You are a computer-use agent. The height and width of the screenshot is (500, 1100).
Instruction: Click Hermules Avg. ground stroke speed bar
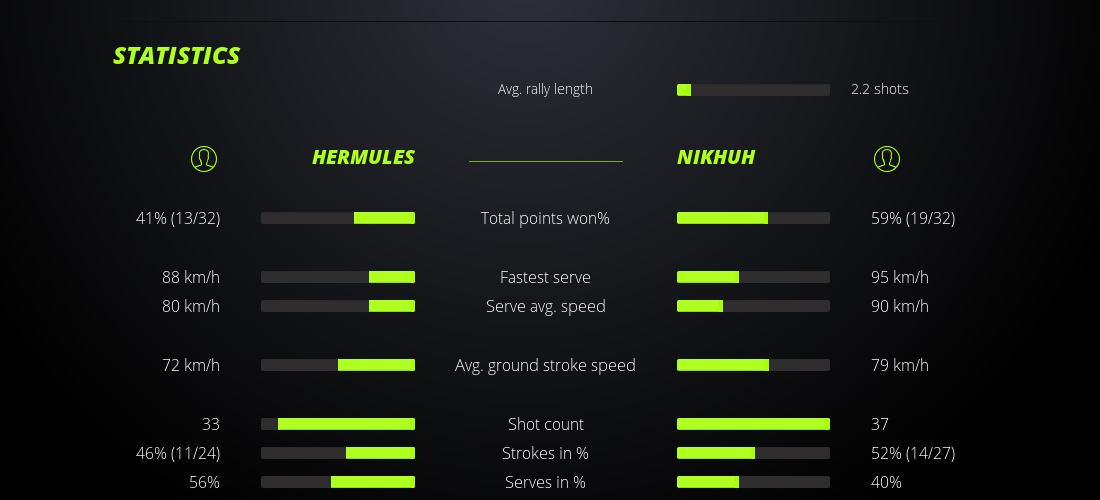[x=338, y=365]
